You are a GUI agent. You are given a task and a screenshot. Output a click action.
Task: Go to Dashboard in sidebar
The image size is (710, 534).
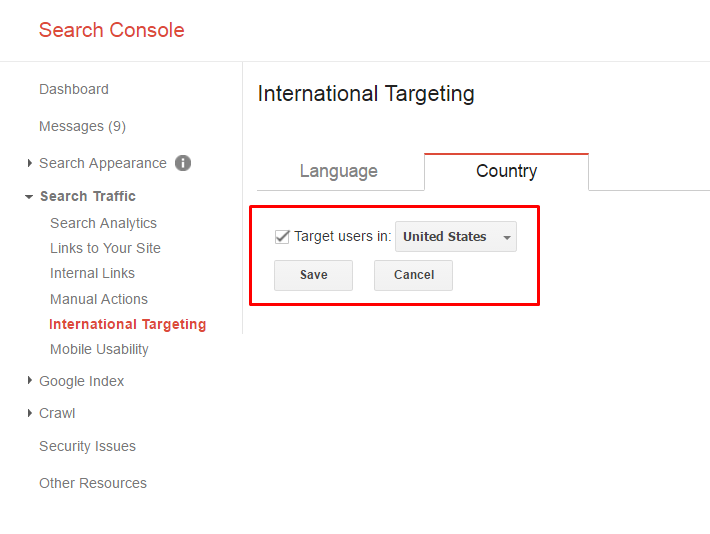coord(74,89)
